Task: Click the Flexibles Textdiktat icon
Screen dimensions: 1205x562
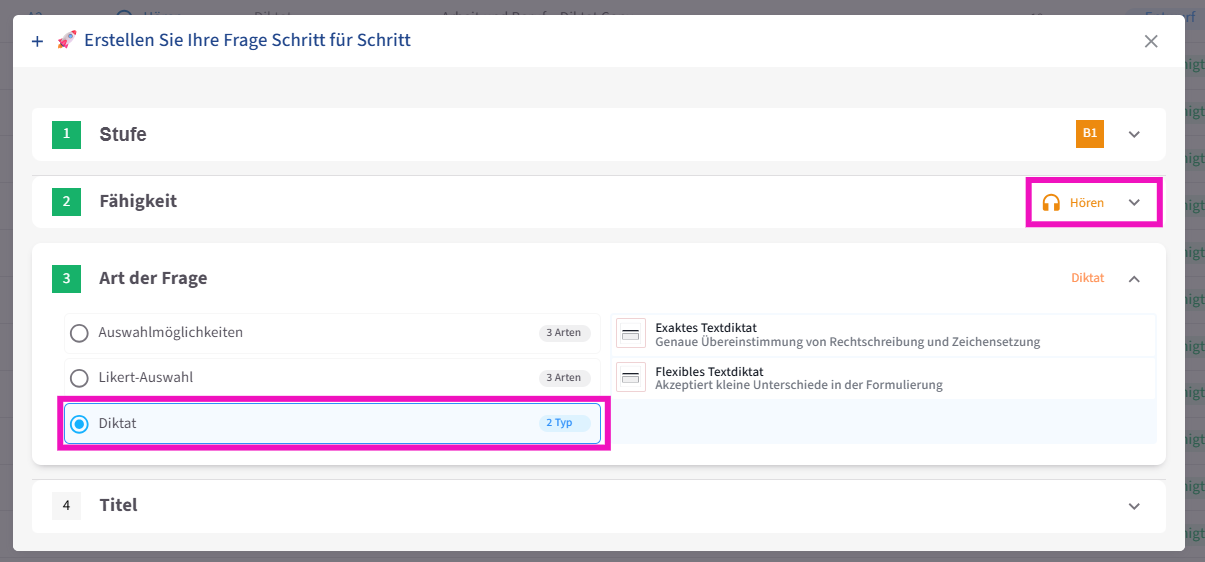Action: click(631, 377)
